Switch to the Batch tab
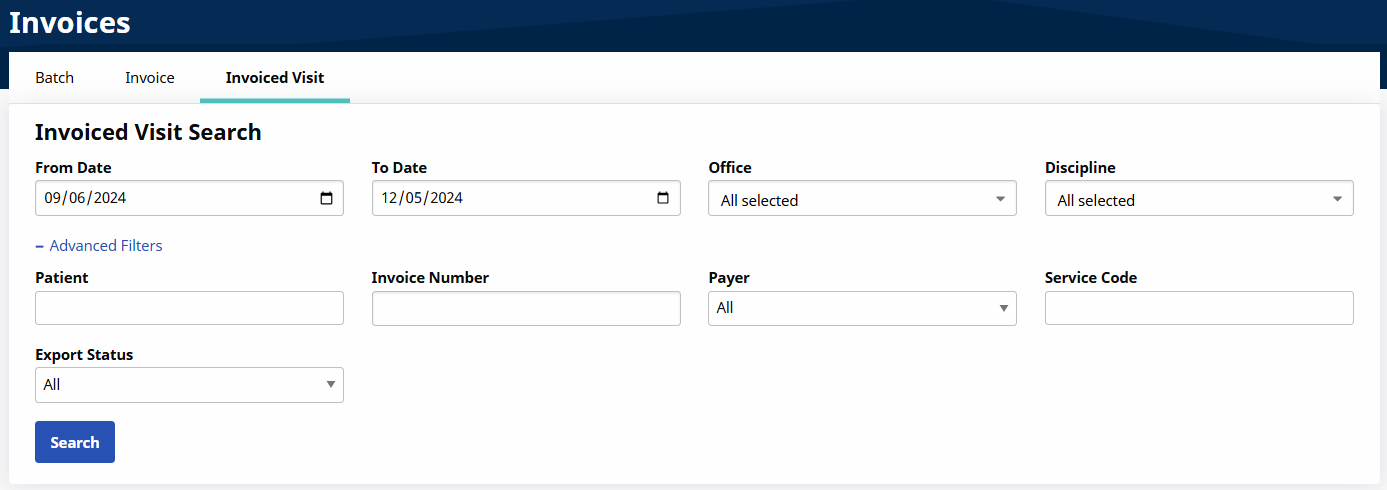 (x=54, y=77)
